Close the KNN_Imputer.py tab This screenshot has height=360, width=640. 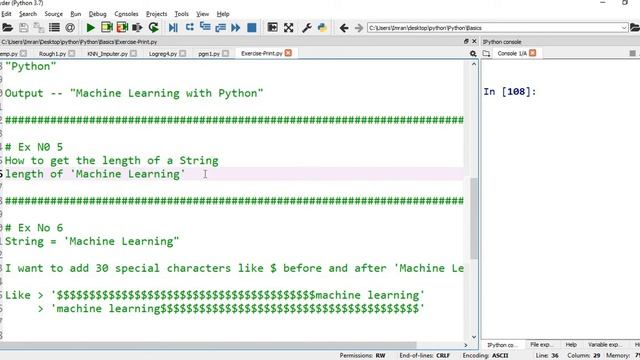(133, 53)
